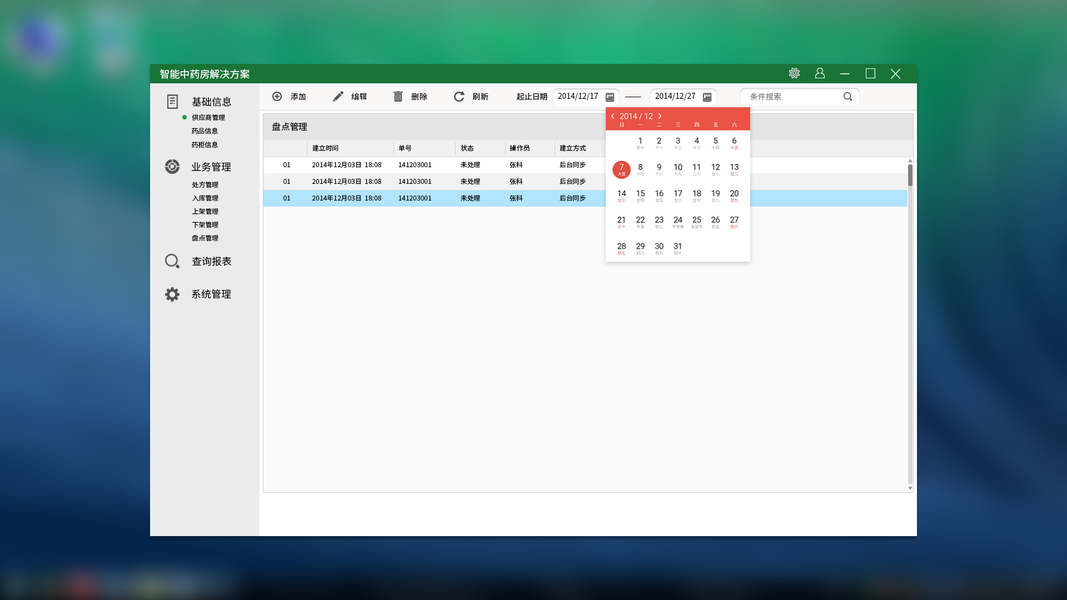Image resolution: width=1067 pixels, height=600 pixels.
Task: Click the vertical scrollbar thumb of the table
Action: click(910, 175)
